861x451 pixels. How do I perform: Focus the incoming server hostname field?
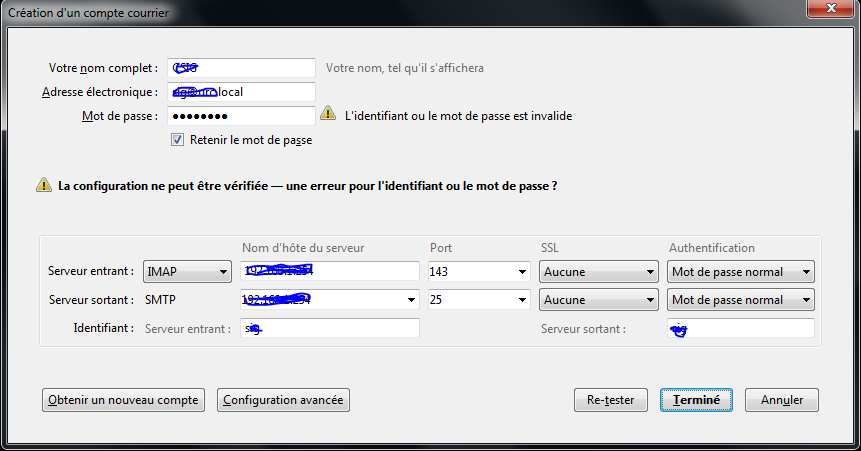330,271
